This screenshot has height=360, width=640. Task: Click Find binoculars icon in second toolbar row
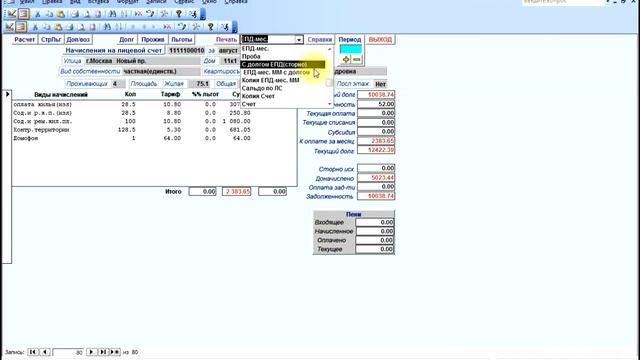(107, 27)
